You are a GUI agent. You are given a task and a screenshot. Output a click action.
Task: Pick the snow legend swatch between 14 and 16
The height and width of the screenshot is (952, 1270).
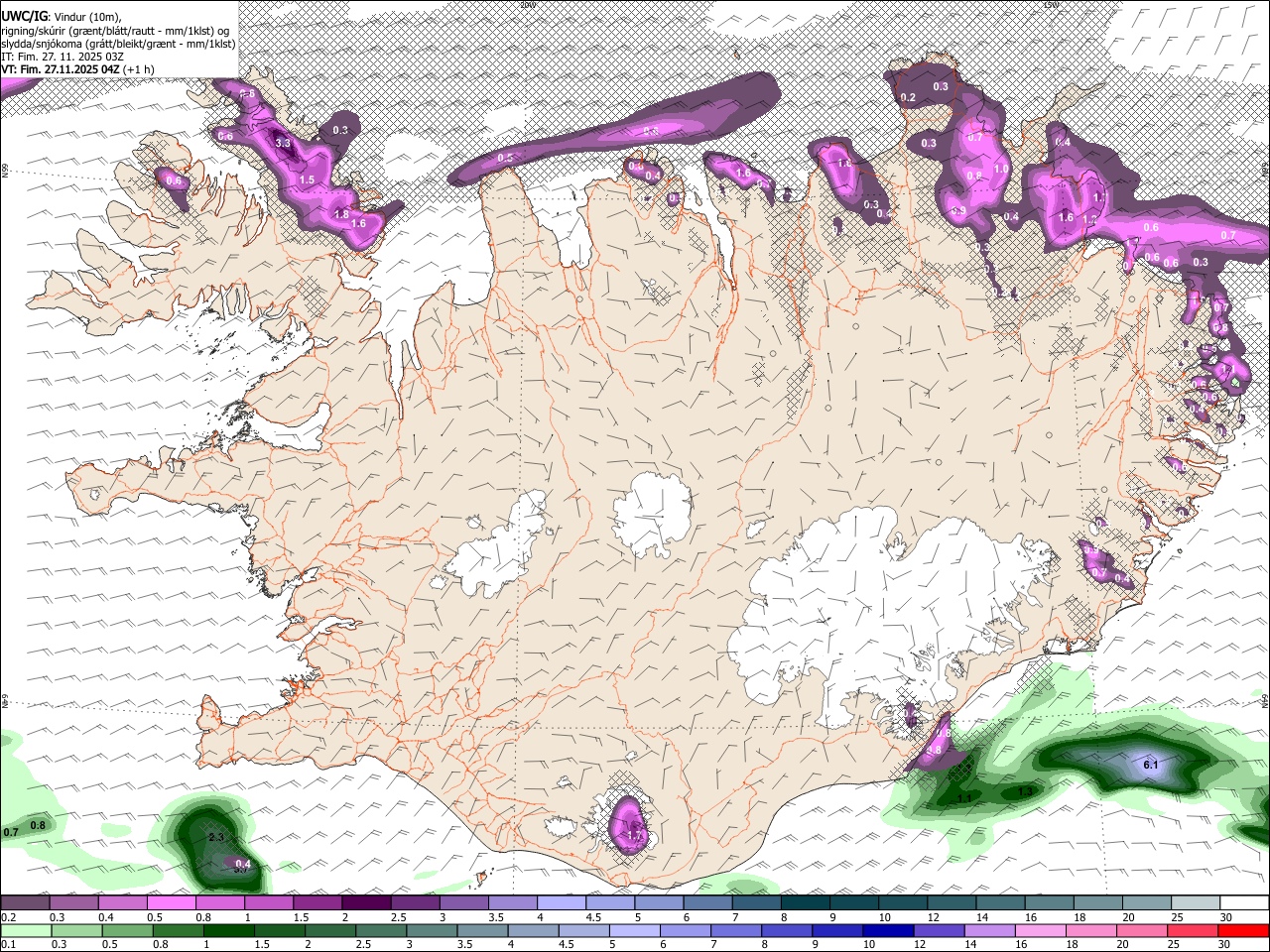pyautogui.click(x=999, y=902)
